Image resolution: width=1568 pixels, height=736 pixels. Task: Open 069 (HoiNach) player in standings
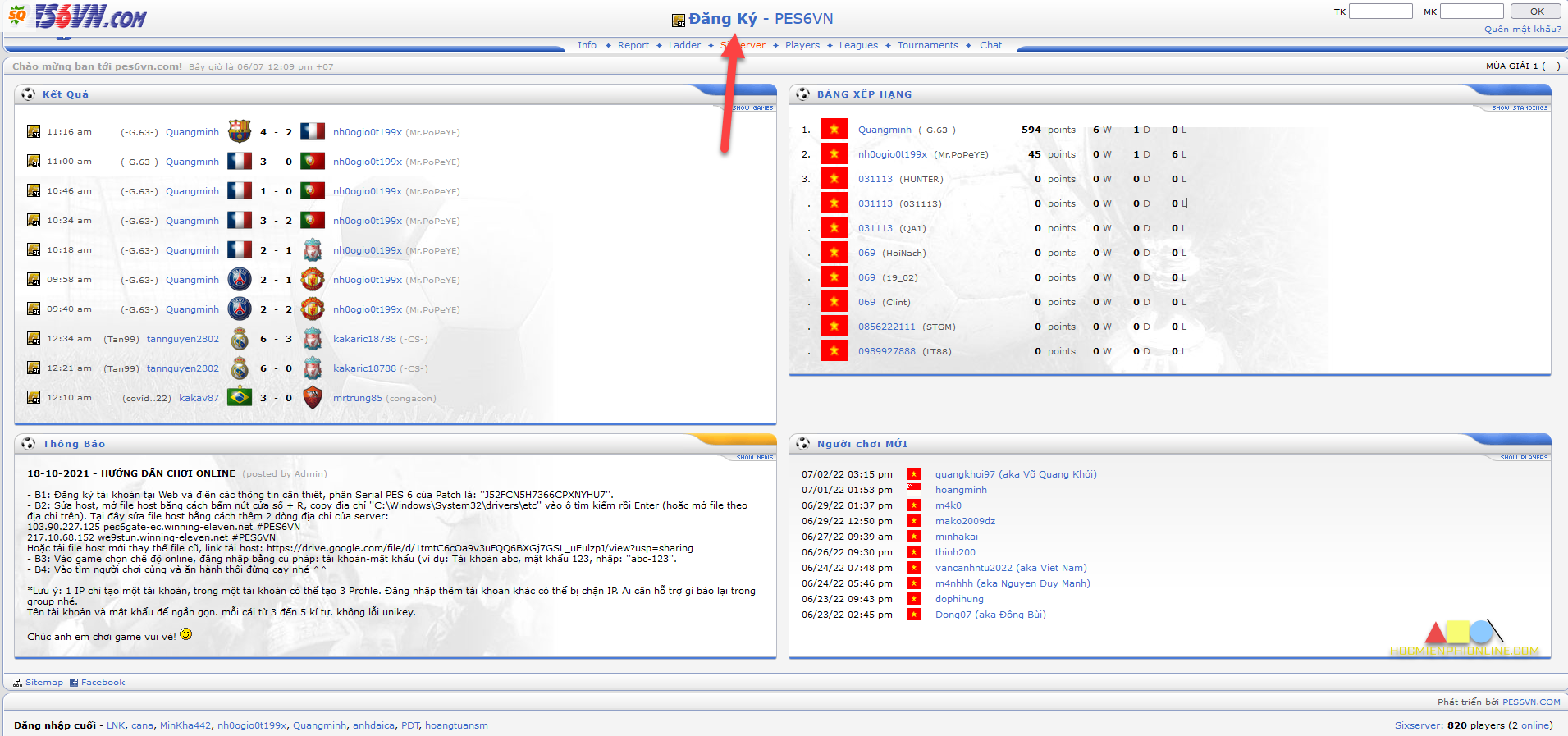click(x=866, y=253)
